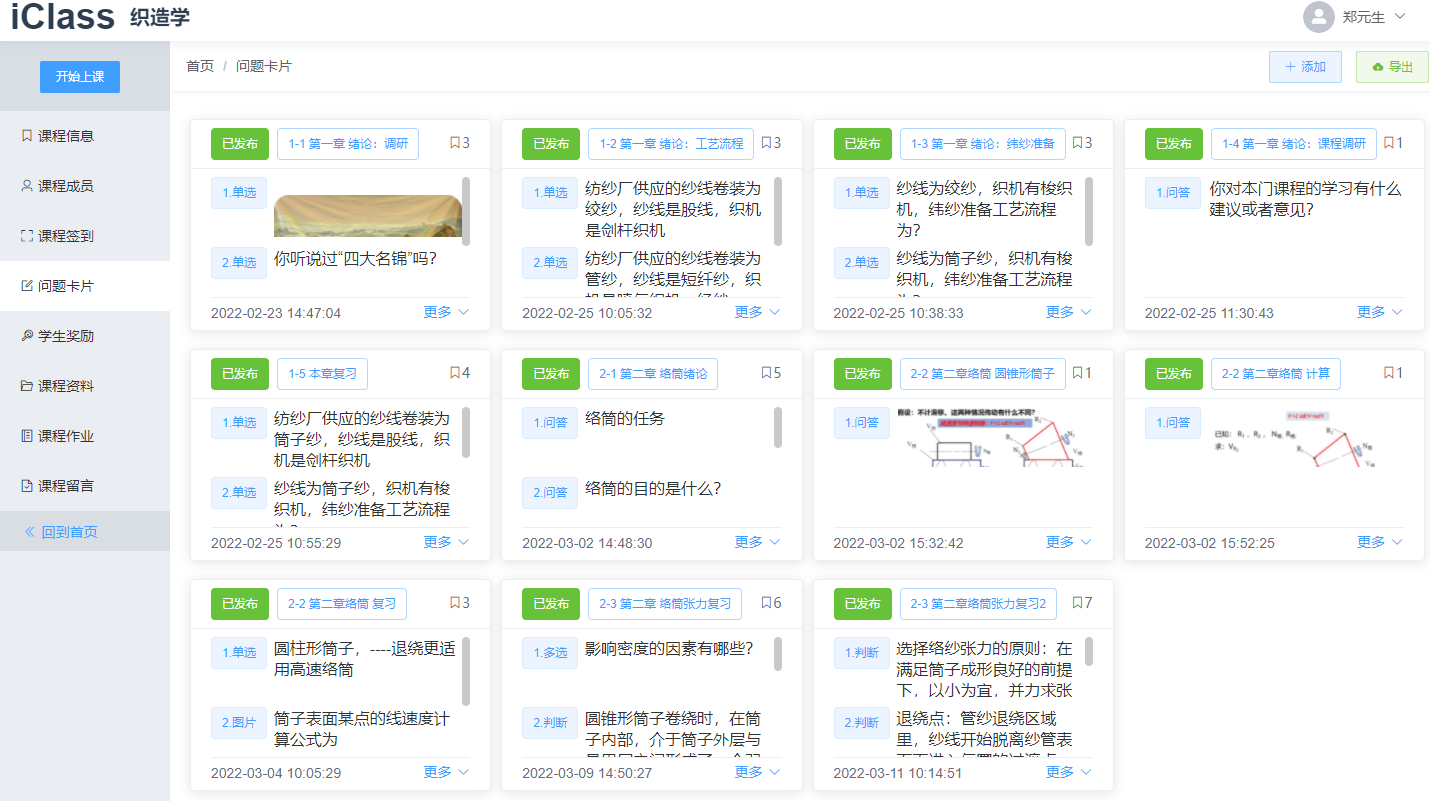The width and height of the screenshot is (1430, 801).
Task: Toggle 已发布 status on 1-5 本章复习 card
Action: pos(239,374)
